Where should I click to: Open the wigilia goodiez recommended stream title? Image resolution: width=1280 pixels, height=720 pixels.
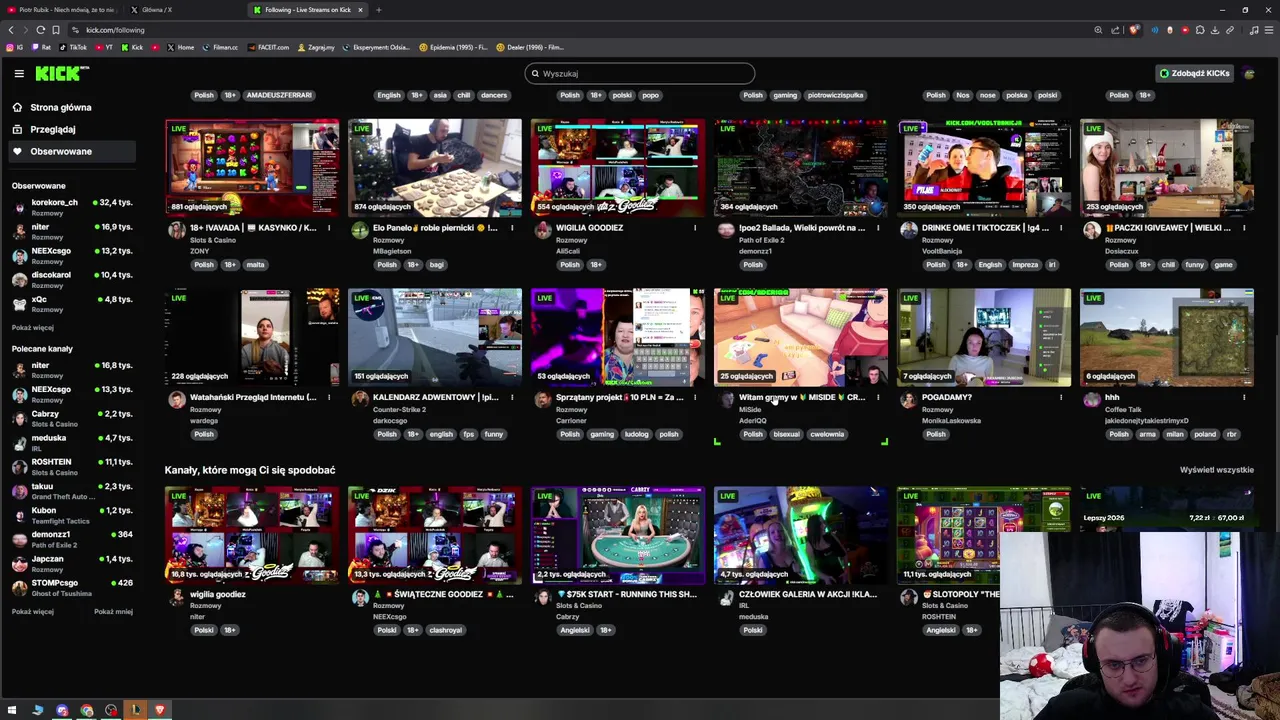(x=218, y=594)
